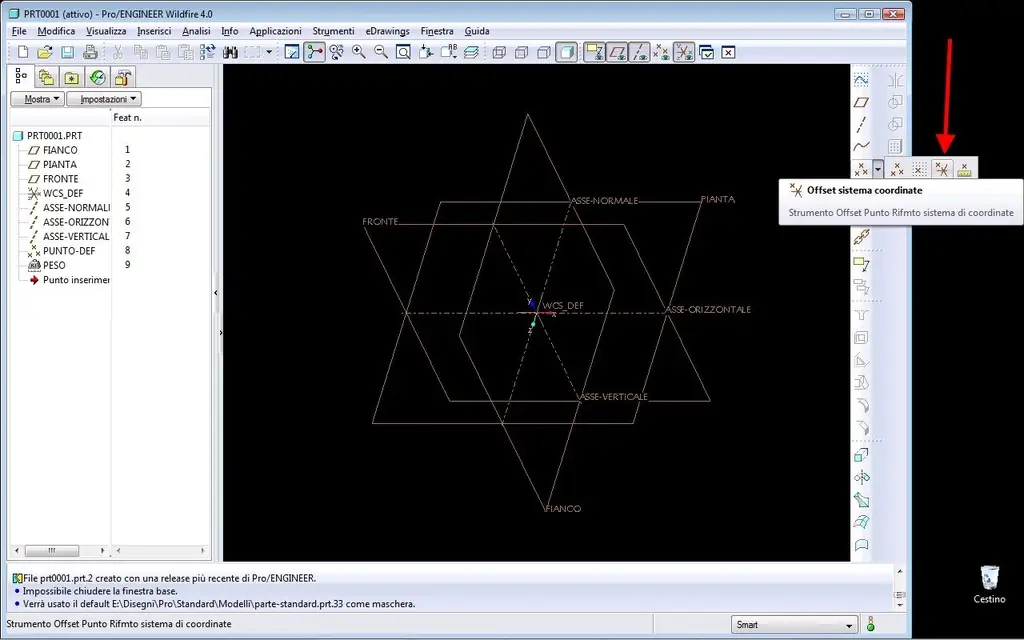Click the Zoom Out magnifier icon
Viewport: 1024px width, 640px height.
pos(381,52)
